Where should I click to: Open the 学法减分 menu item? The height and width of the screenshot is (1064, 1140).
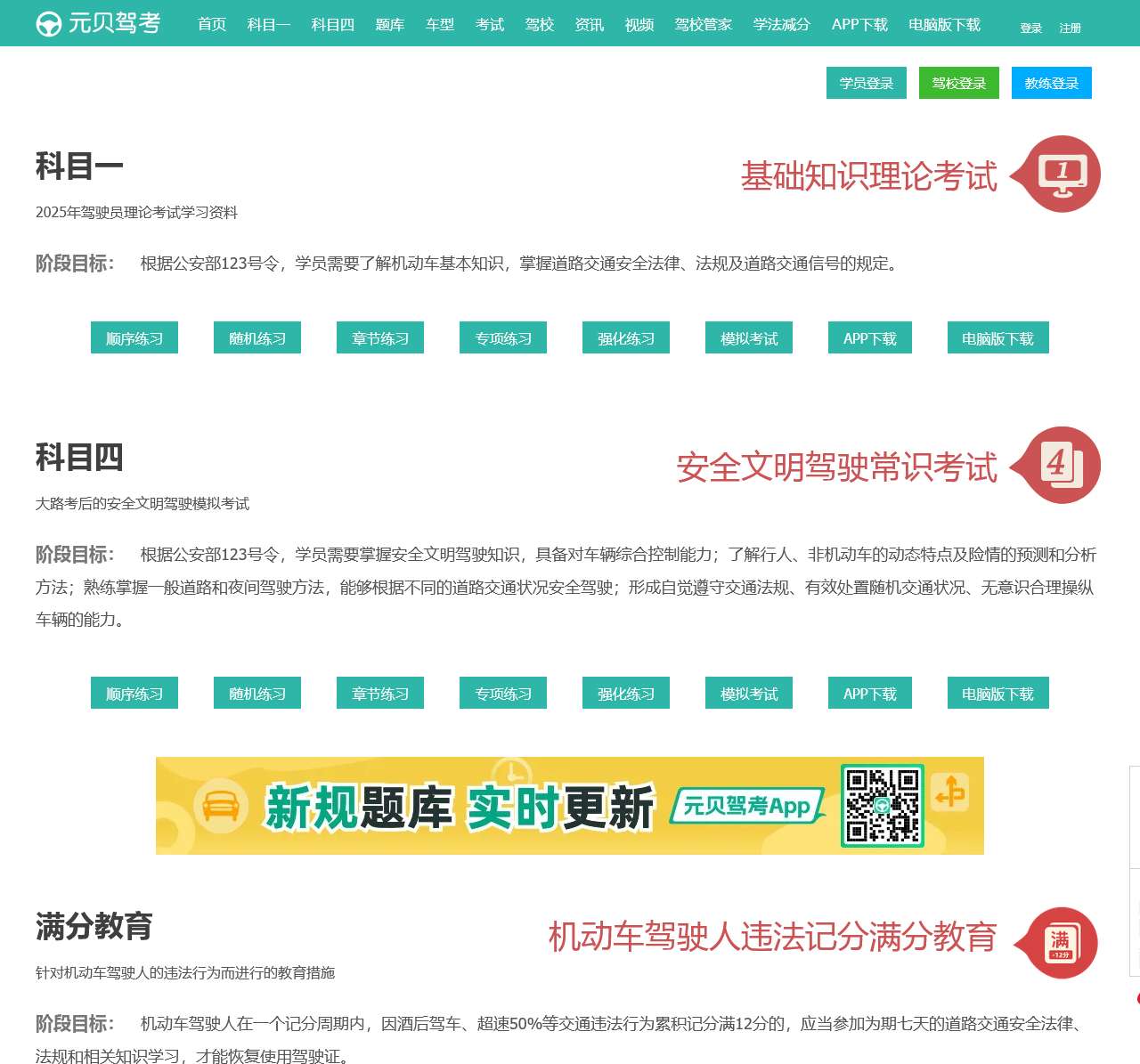click(781, 26)
